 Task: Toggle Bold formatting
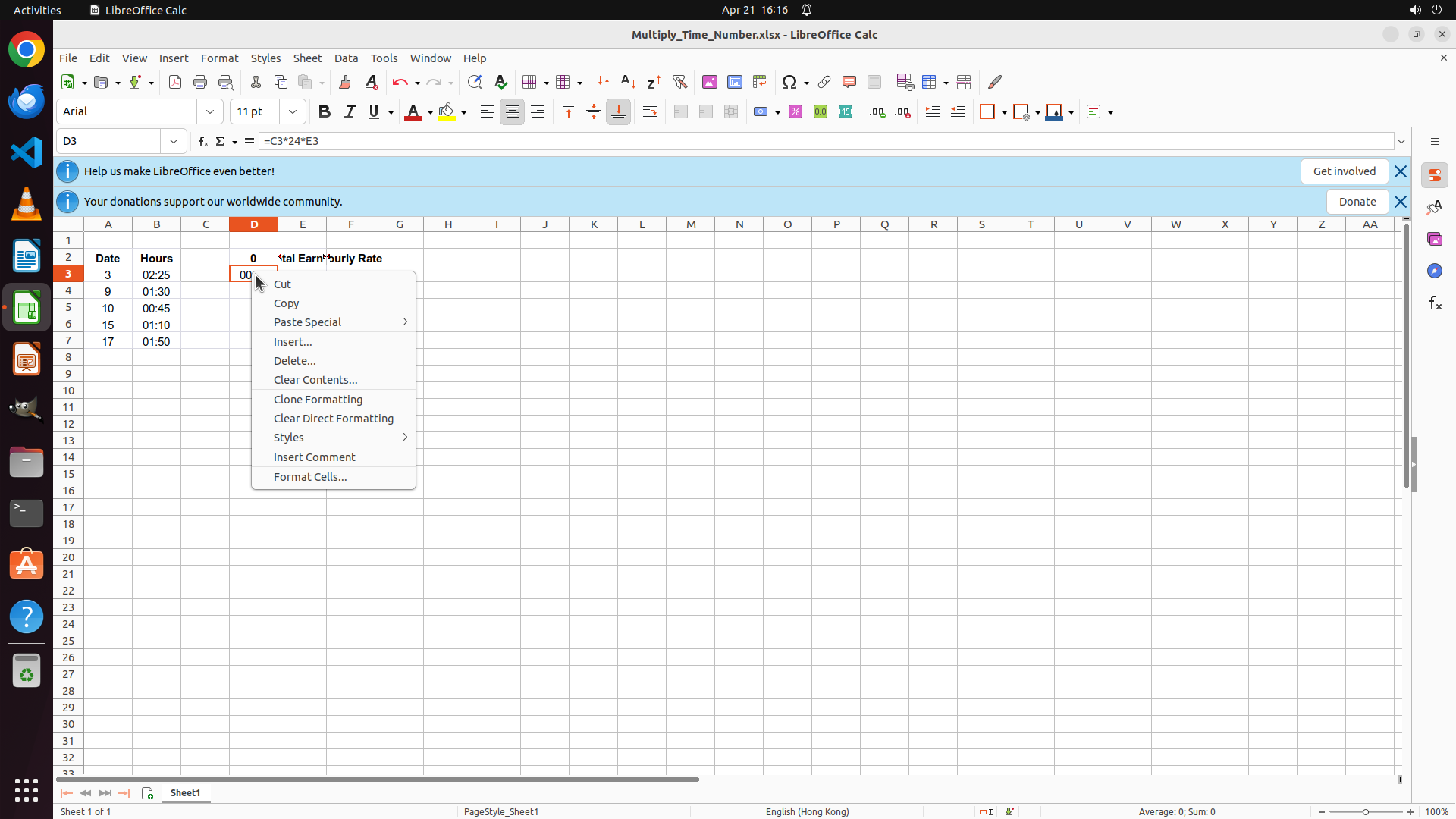click(x=325, y=112)
